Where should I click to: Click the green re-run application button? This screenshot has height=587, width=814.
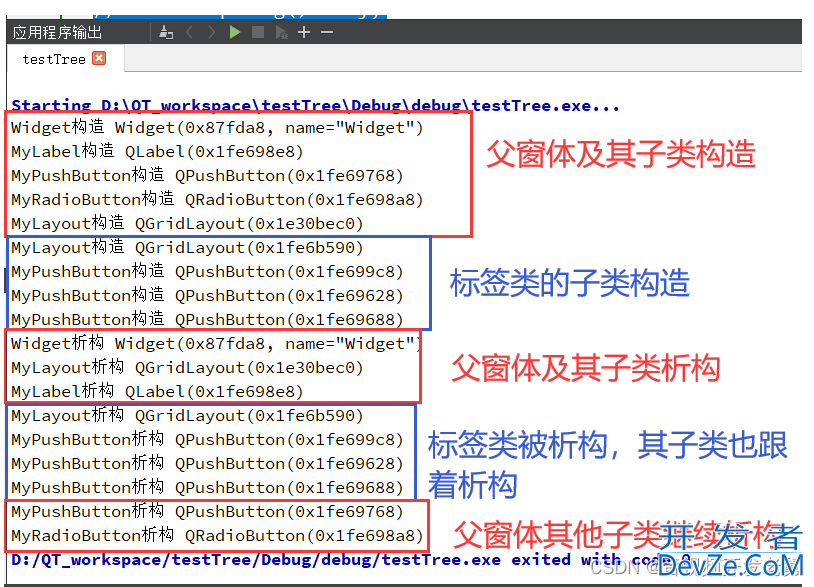coord(235,33)
